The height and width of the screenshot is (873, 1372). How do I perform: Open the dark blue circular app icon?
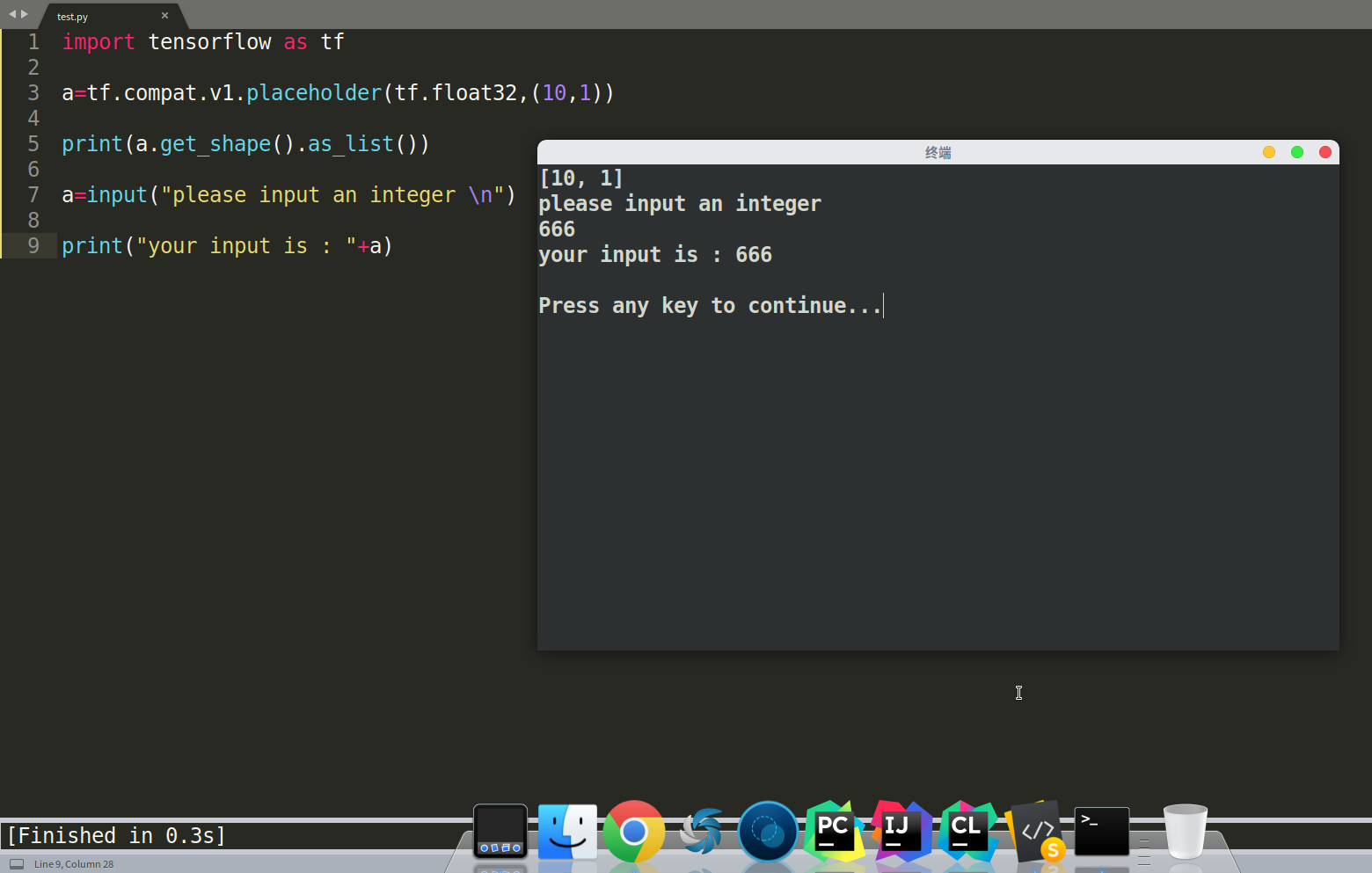768,831
